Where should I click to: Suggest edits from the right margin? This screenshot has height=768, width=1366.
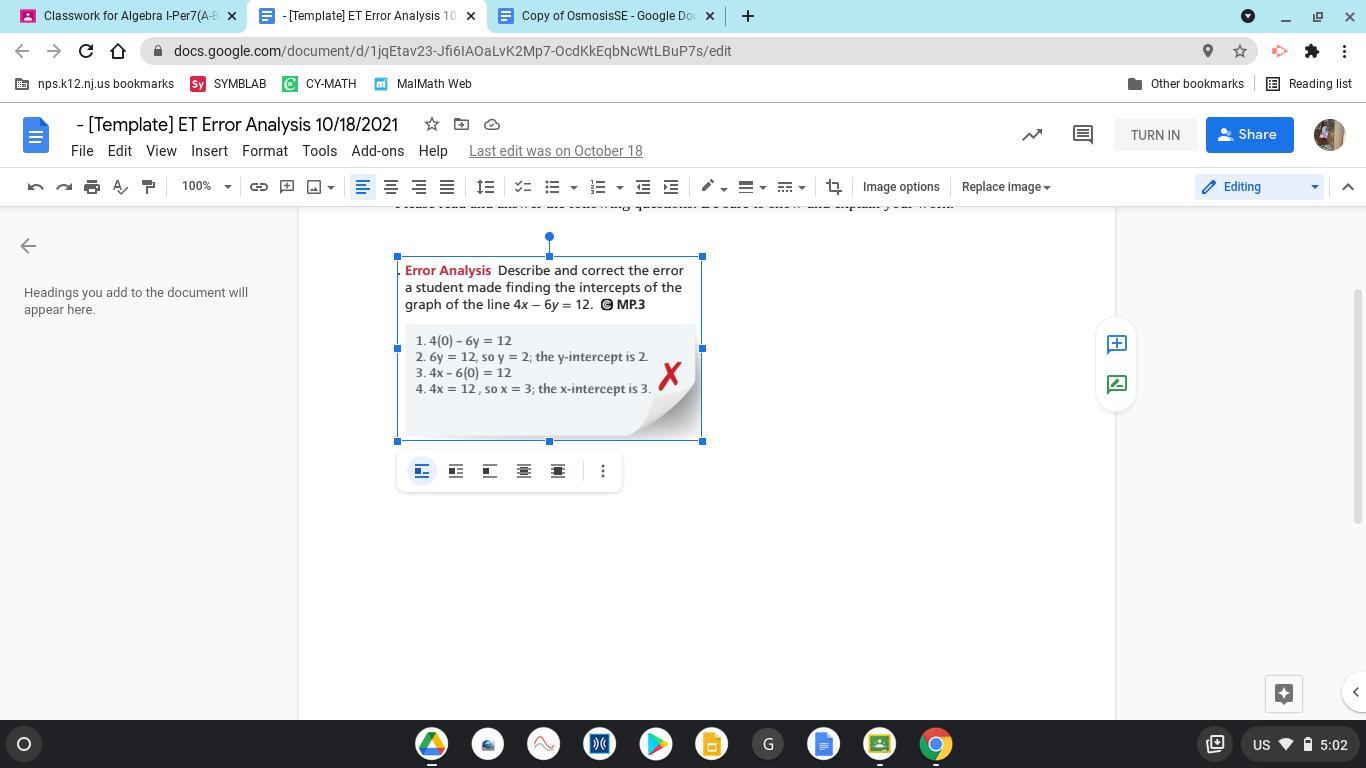(x=1117, y=384)
